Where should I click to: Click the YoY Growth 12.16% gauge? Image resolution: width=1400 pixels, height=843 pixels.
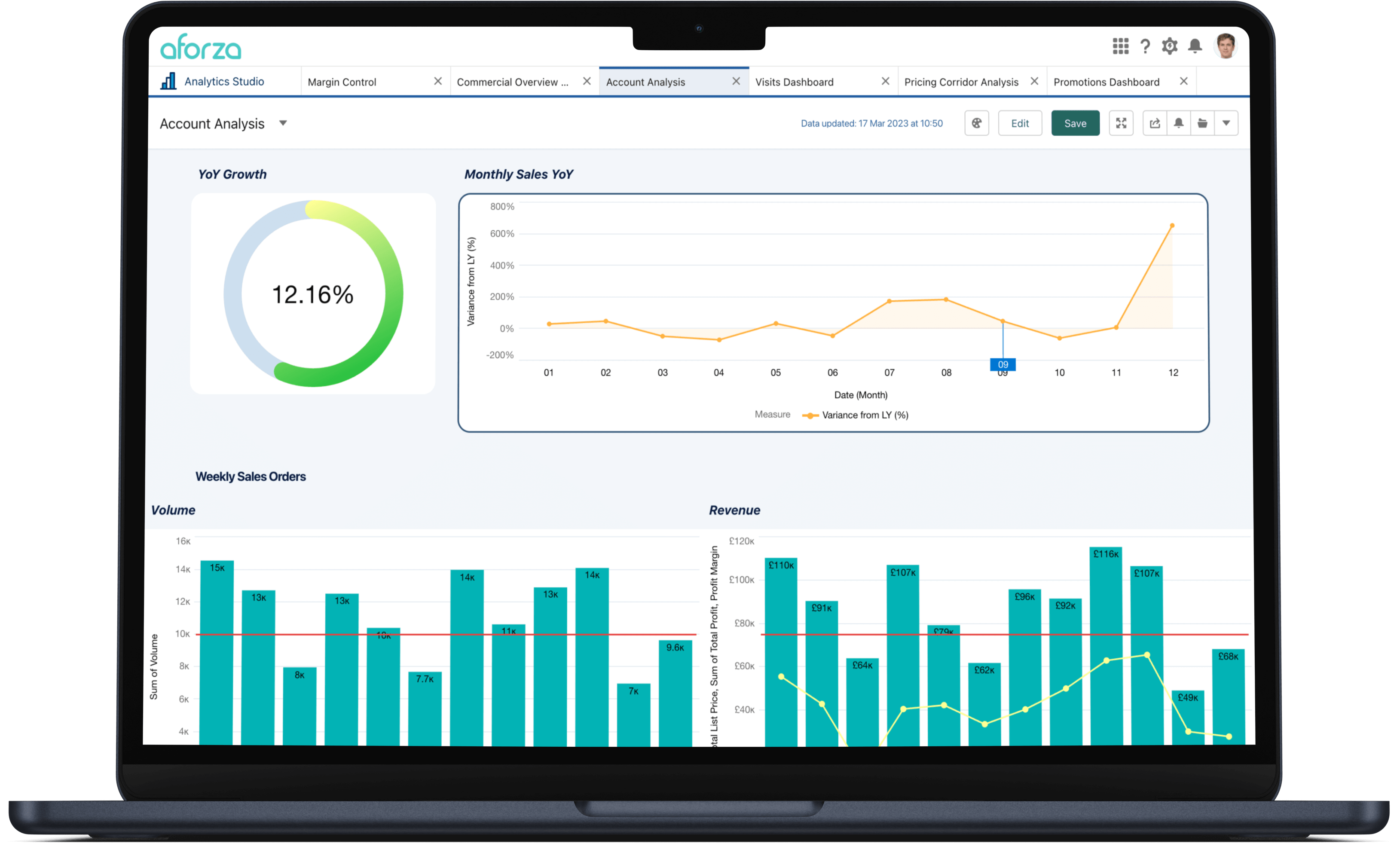(x=313, y=294)
